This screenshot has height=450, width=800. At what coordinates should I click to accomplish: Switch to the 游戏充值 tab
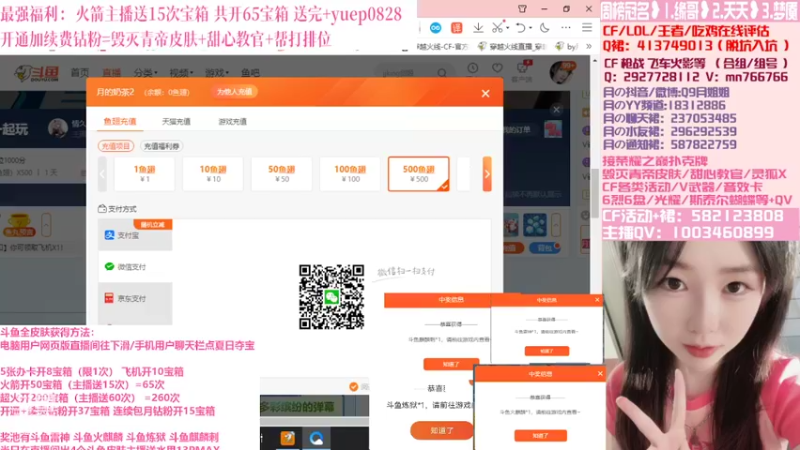coord(233,121)
